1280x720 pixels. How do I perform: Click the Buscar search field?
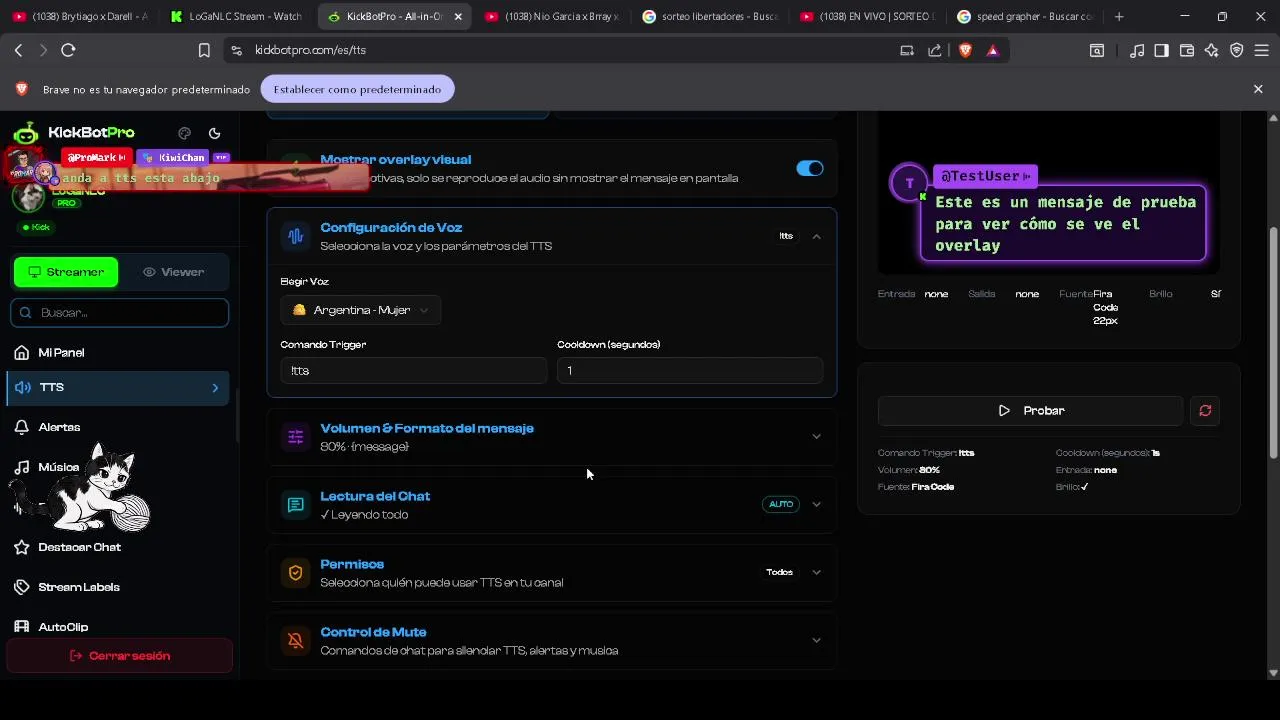coord(120,313)
